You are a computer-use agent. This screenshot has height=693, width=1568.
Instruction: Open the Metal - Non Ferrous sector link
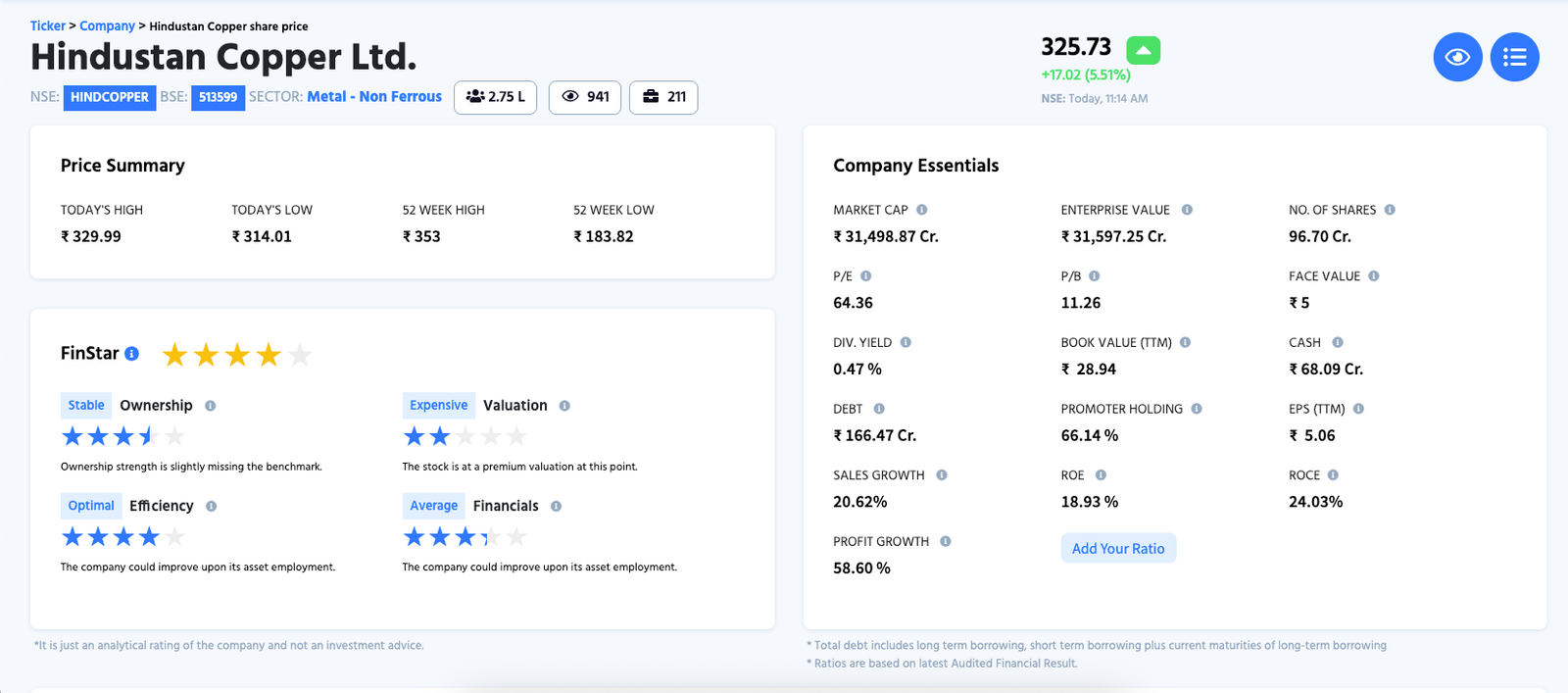tap(374, 97)
